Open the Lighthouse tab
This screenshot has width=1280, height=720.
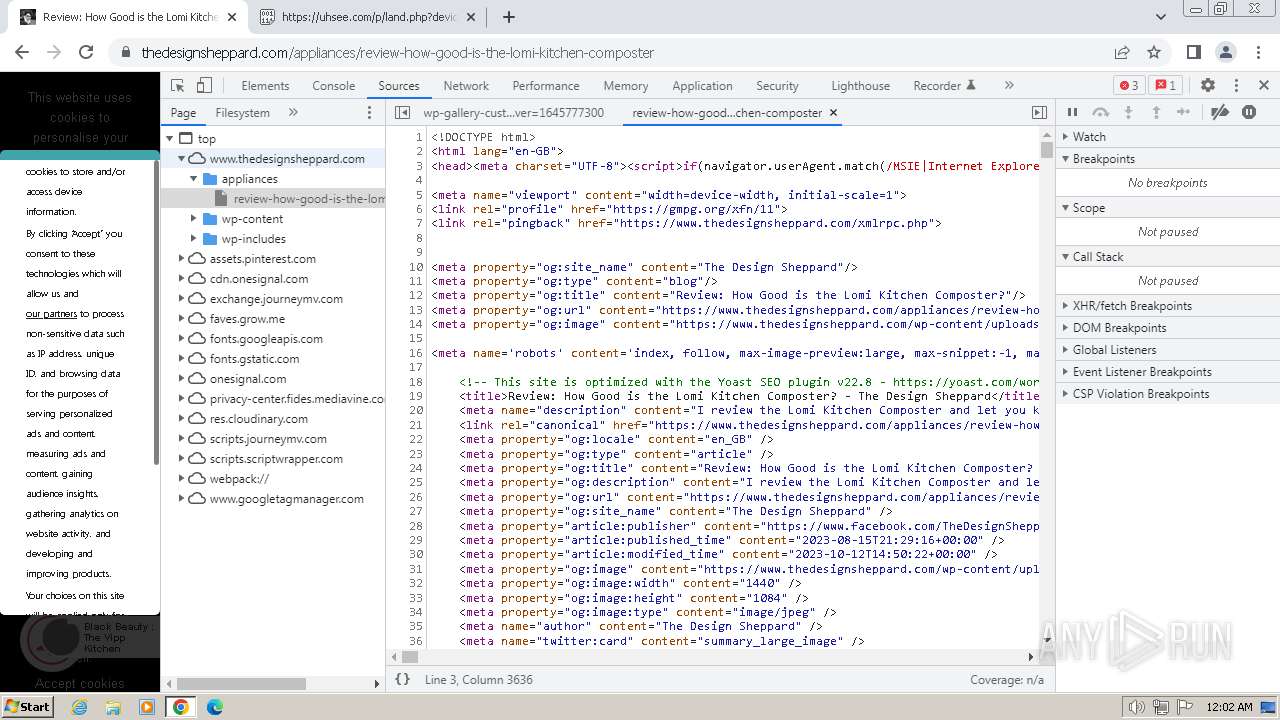860,86
